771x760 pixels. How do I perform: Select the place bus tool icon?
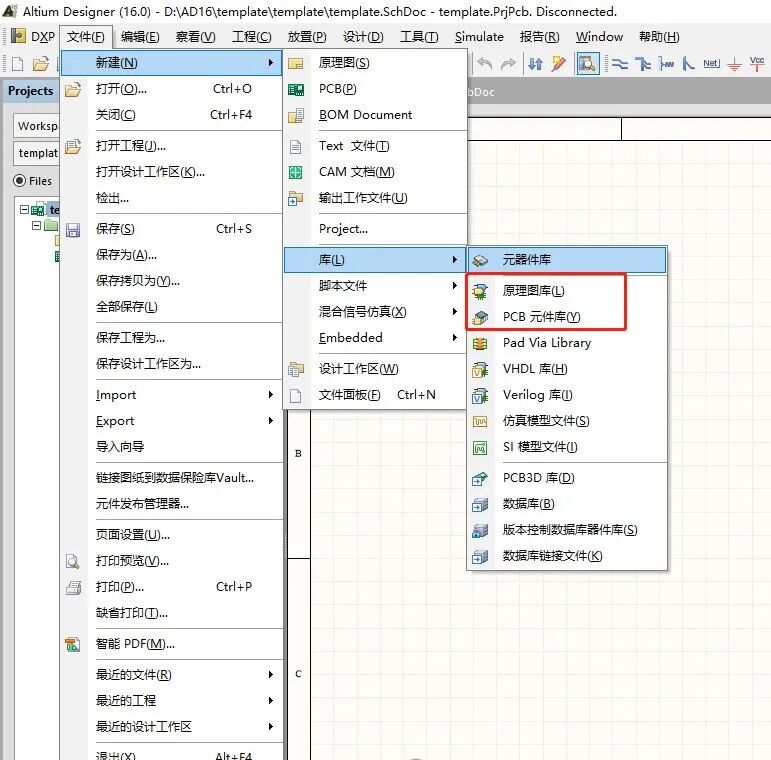(x=643, y=64)
